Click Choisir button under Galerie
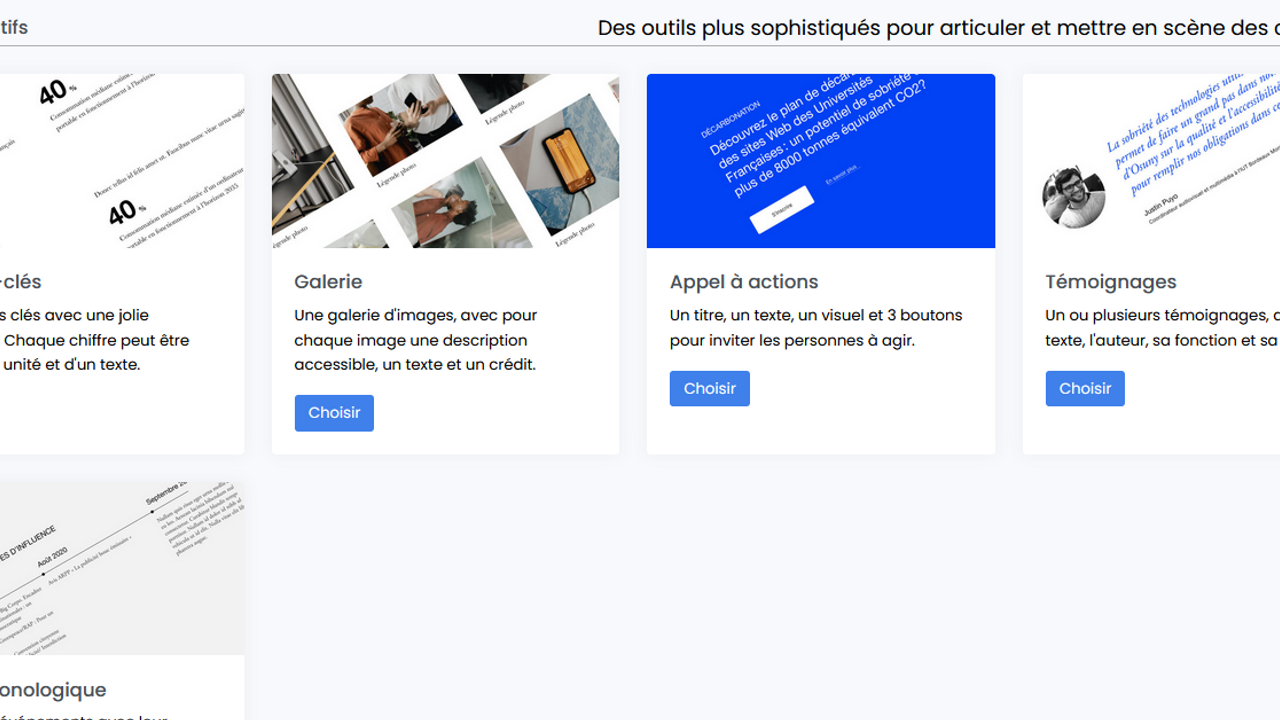 (334, 413)
